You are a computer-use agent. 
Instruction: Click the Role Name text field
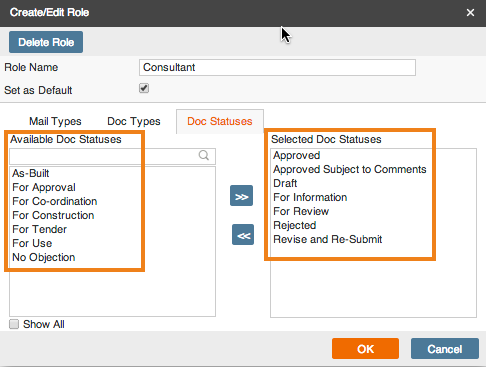[277, 68]
